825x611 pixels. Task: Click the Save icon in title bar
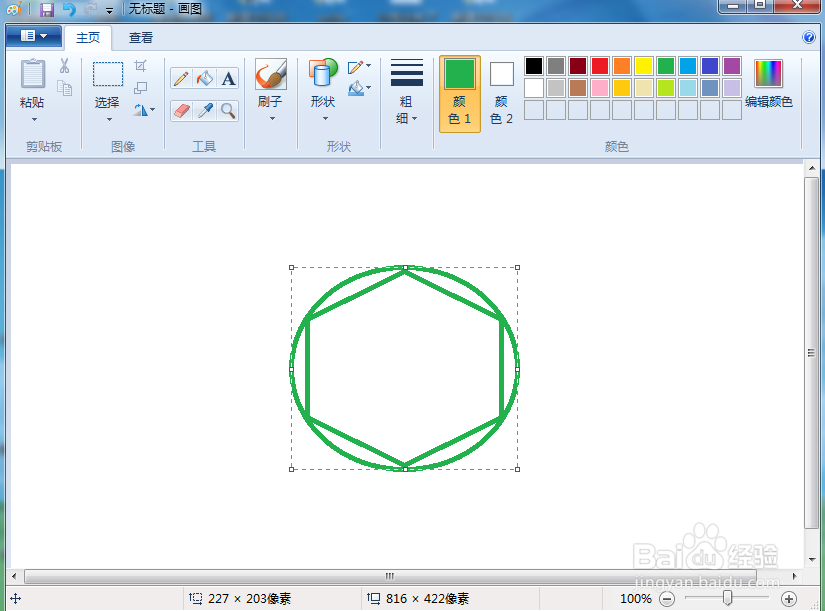click(47, 9)
